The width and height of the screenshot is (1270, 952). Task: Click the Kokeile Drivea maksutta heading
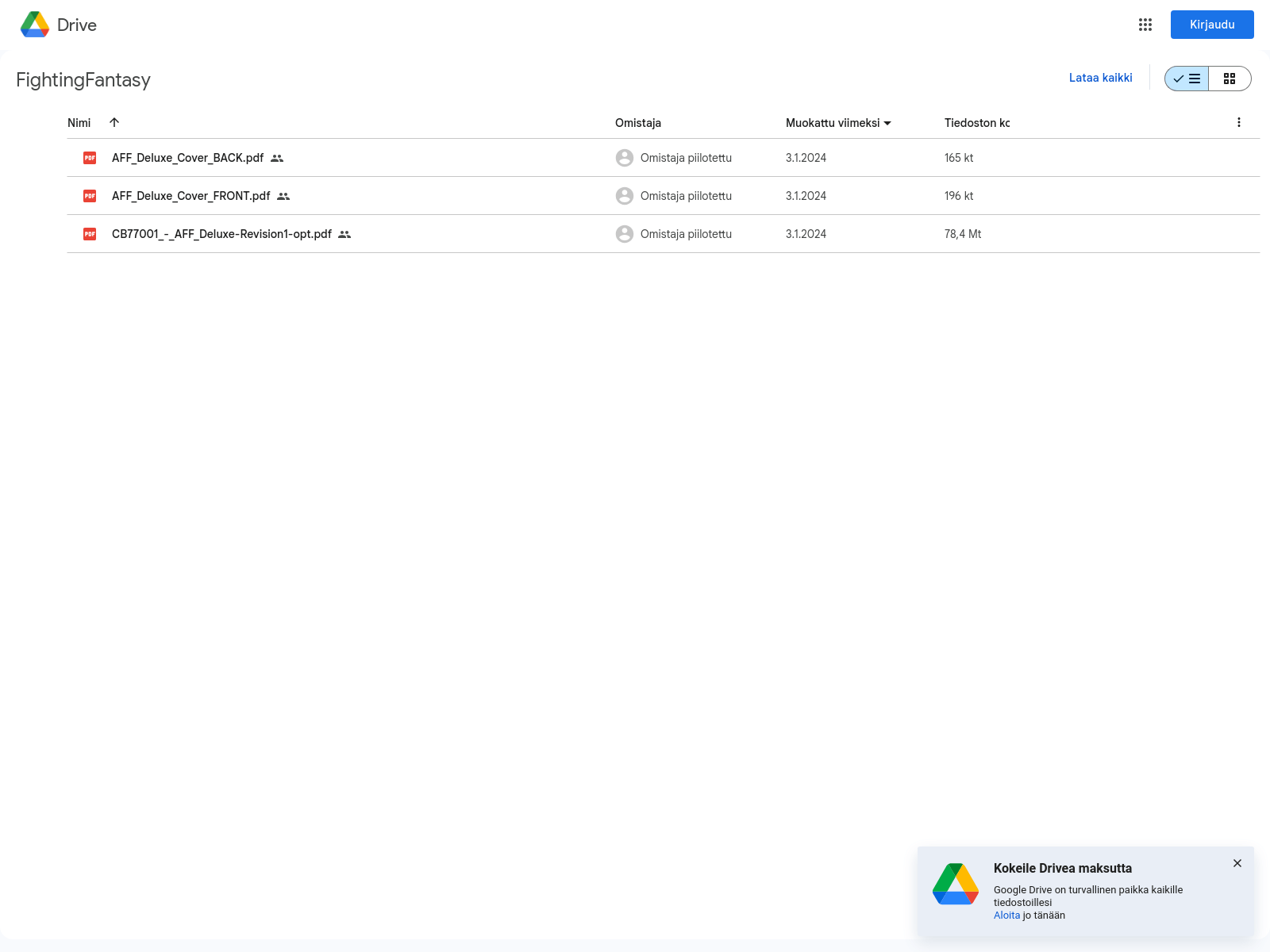coord(1063,869)
